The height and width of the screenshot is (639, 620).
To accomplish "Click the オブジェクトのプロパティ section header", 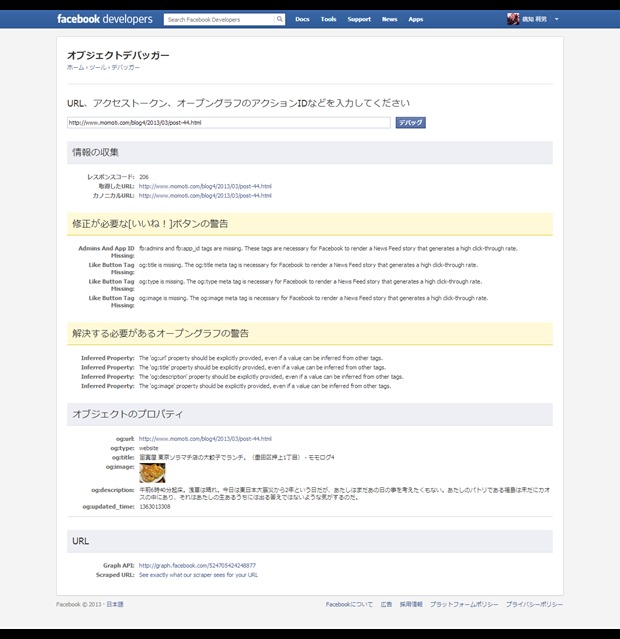I will (310, 414).
